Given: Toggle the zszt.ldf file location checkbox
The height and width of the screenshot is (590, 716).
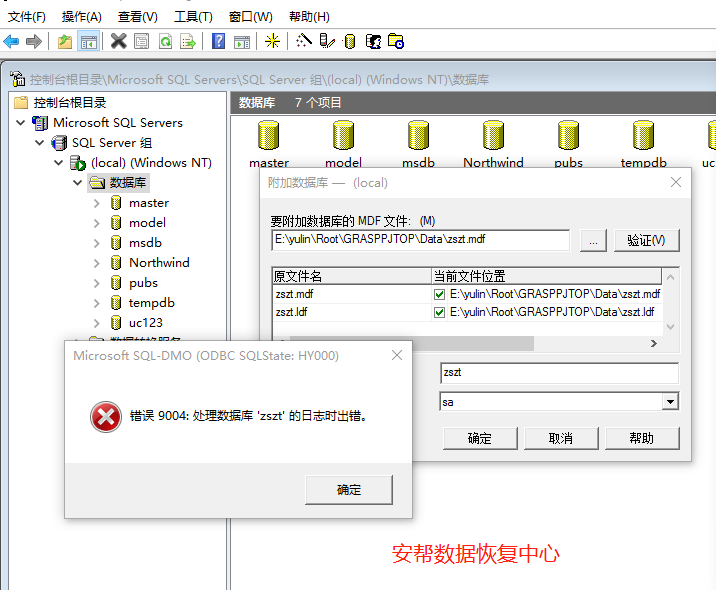Looking at the screenshot, I should (x=439, y=312).
